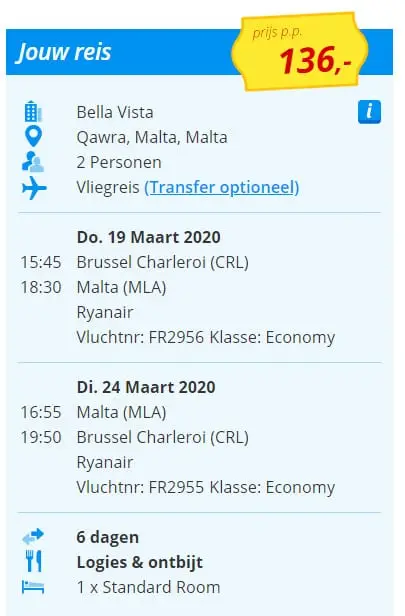Open the Transfer optioneel link
This screenshot has width=405, height=616.
222,187
